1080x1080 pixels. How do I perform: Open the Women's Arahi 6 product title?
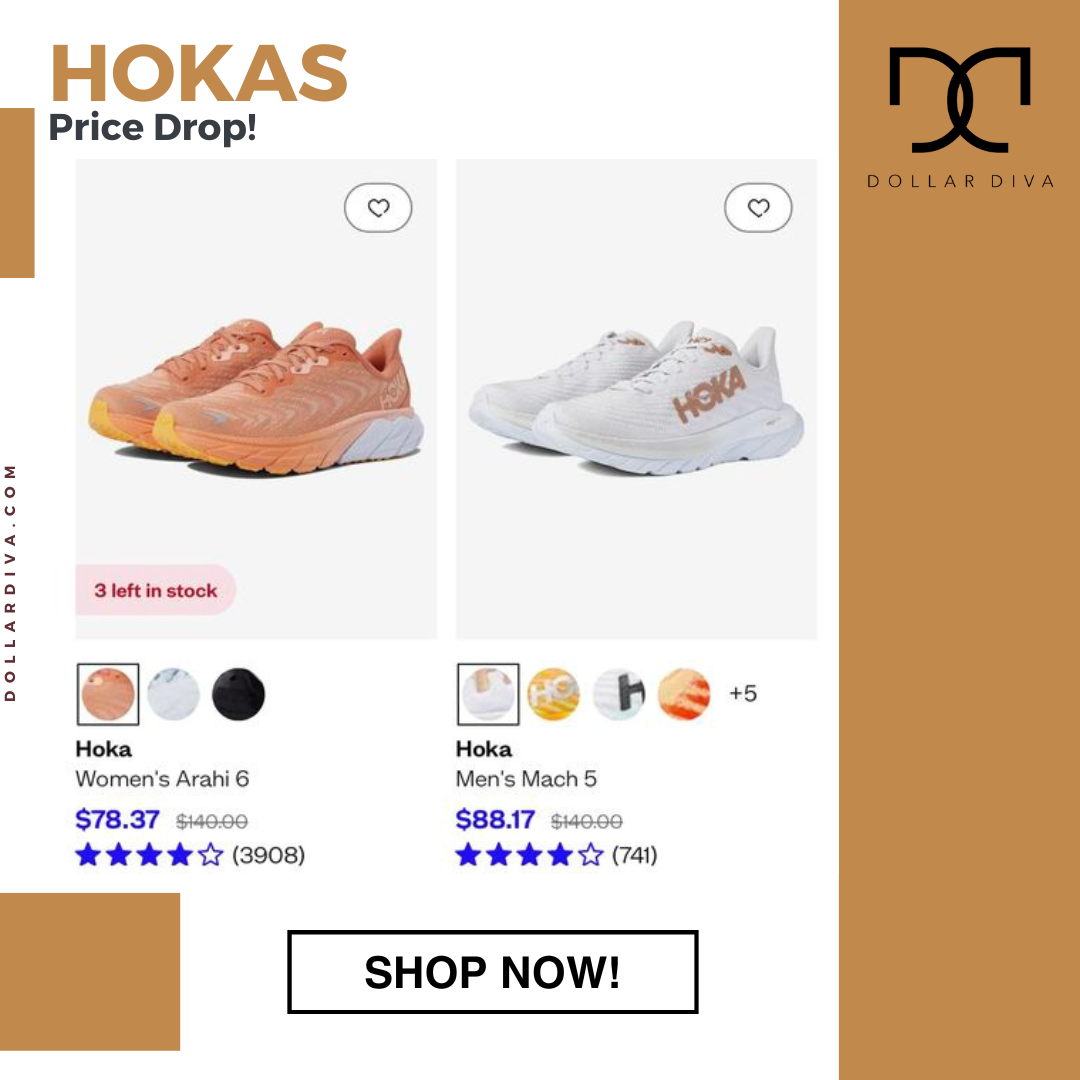[x=162, y=779]
